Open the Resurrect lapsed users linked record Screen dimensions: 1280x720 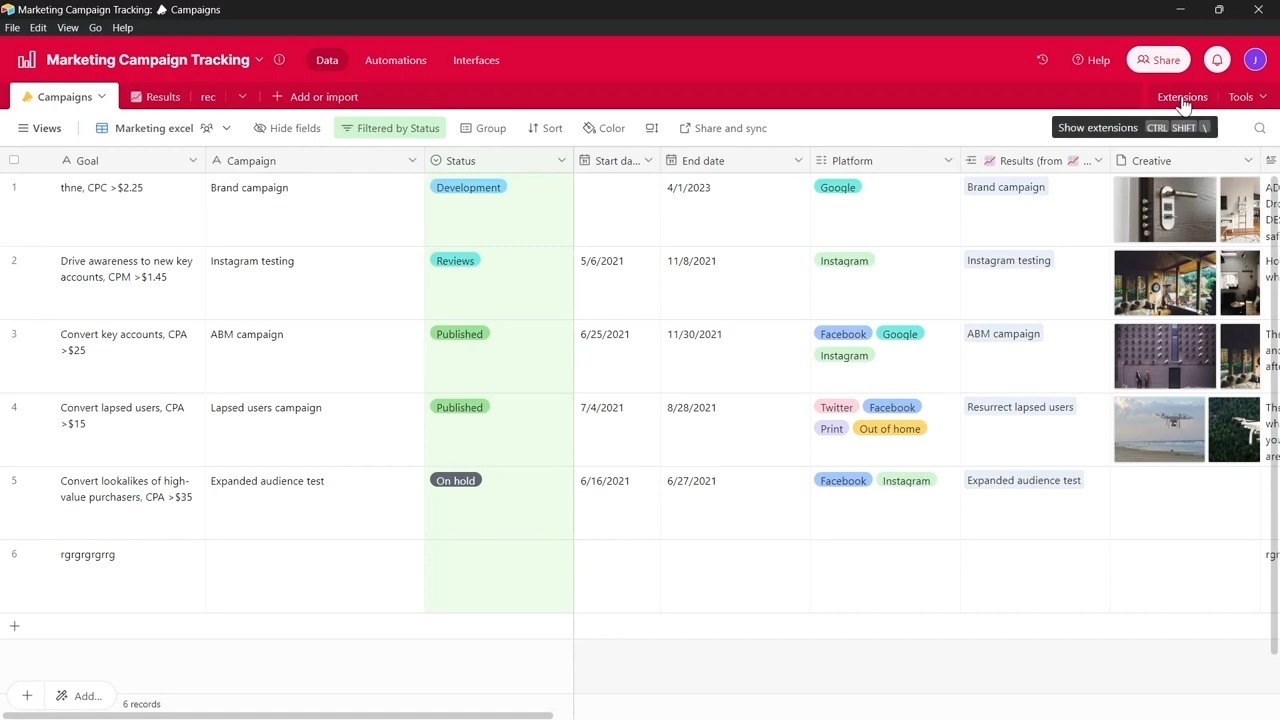[x=1020, y=407]
